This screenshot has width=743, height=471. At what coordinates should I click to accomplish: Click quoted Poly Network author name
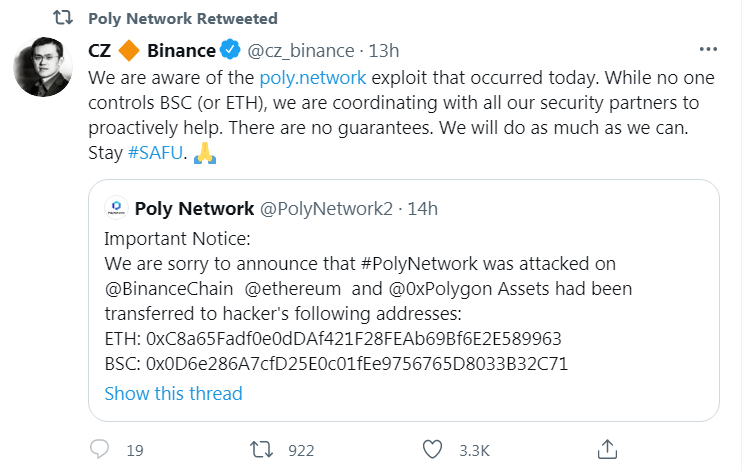[194, 209]
